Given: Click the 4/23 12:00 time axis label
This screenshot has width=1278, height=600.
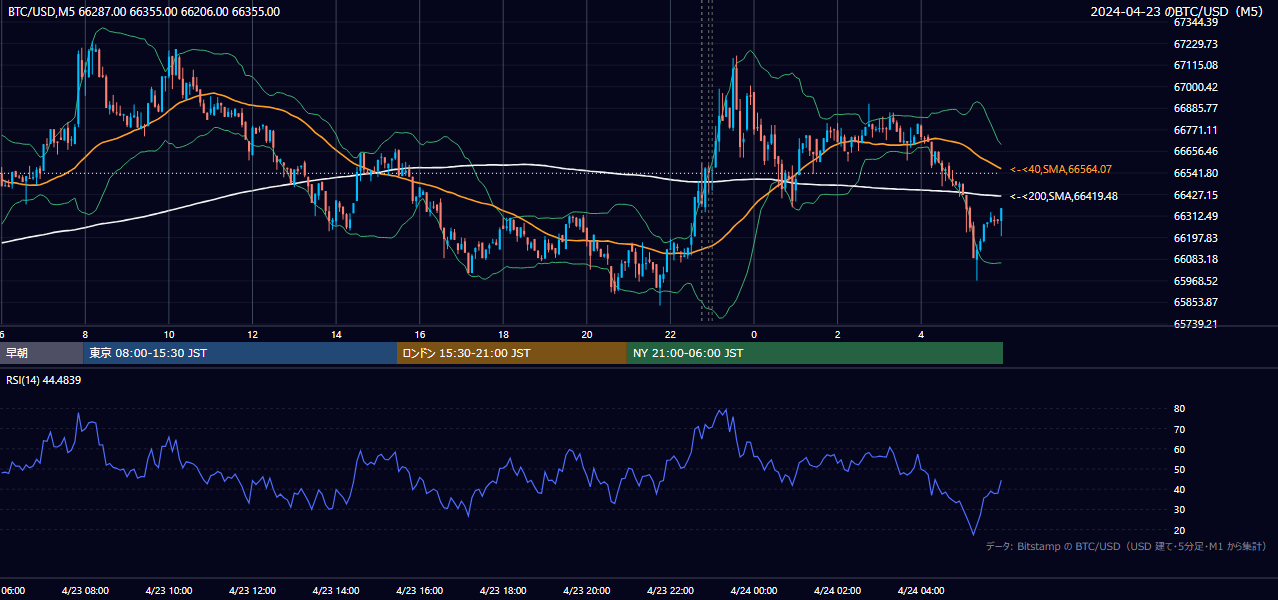Looking at the screenshot, I should [252, 591].
